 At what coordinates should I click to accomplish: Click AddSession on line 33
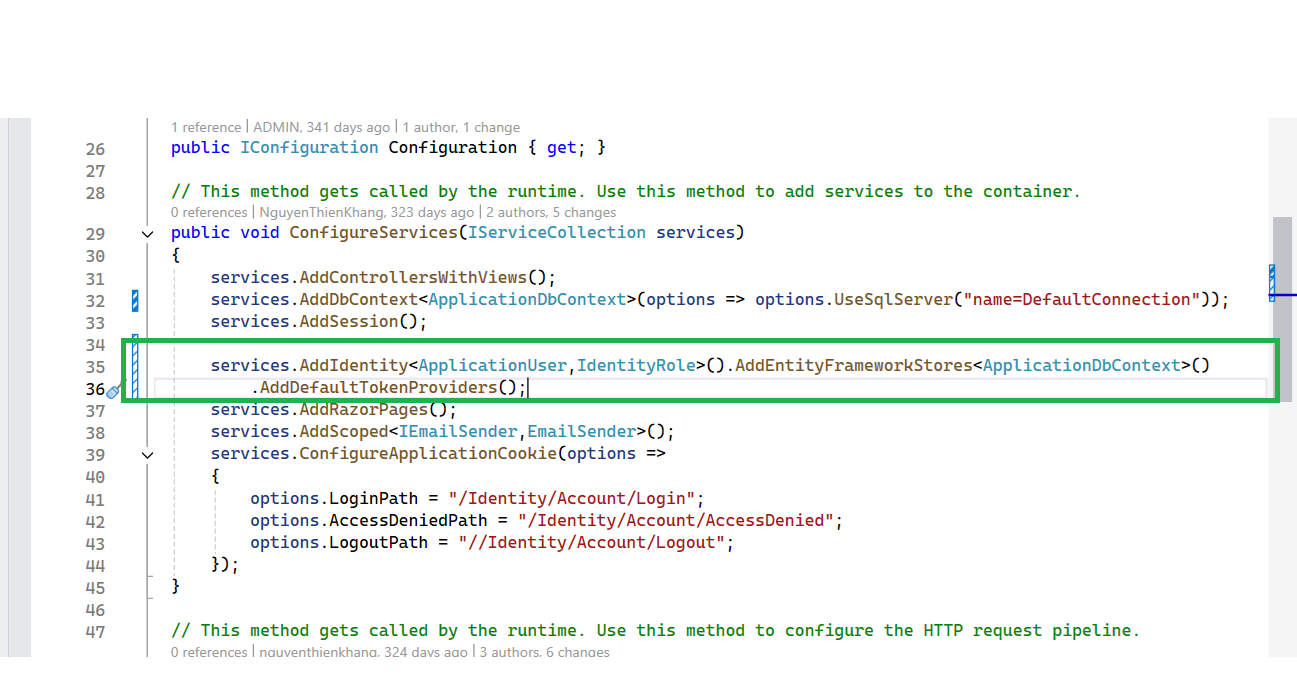349,322
